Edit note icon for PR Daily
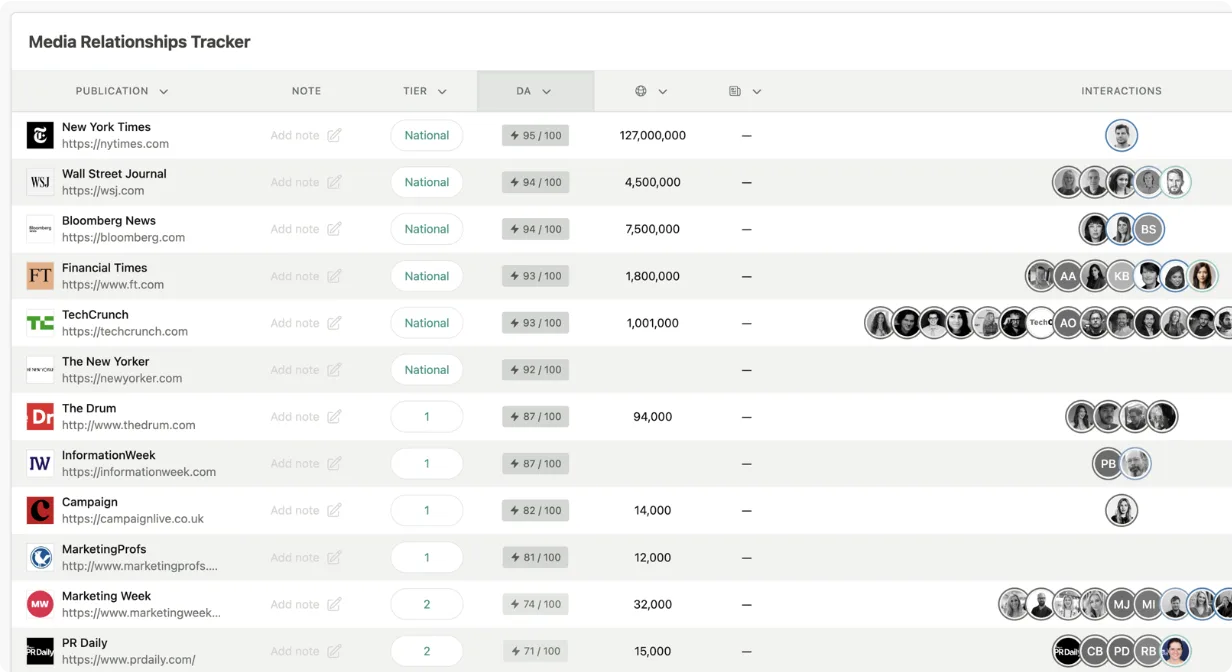 [334, 651]
